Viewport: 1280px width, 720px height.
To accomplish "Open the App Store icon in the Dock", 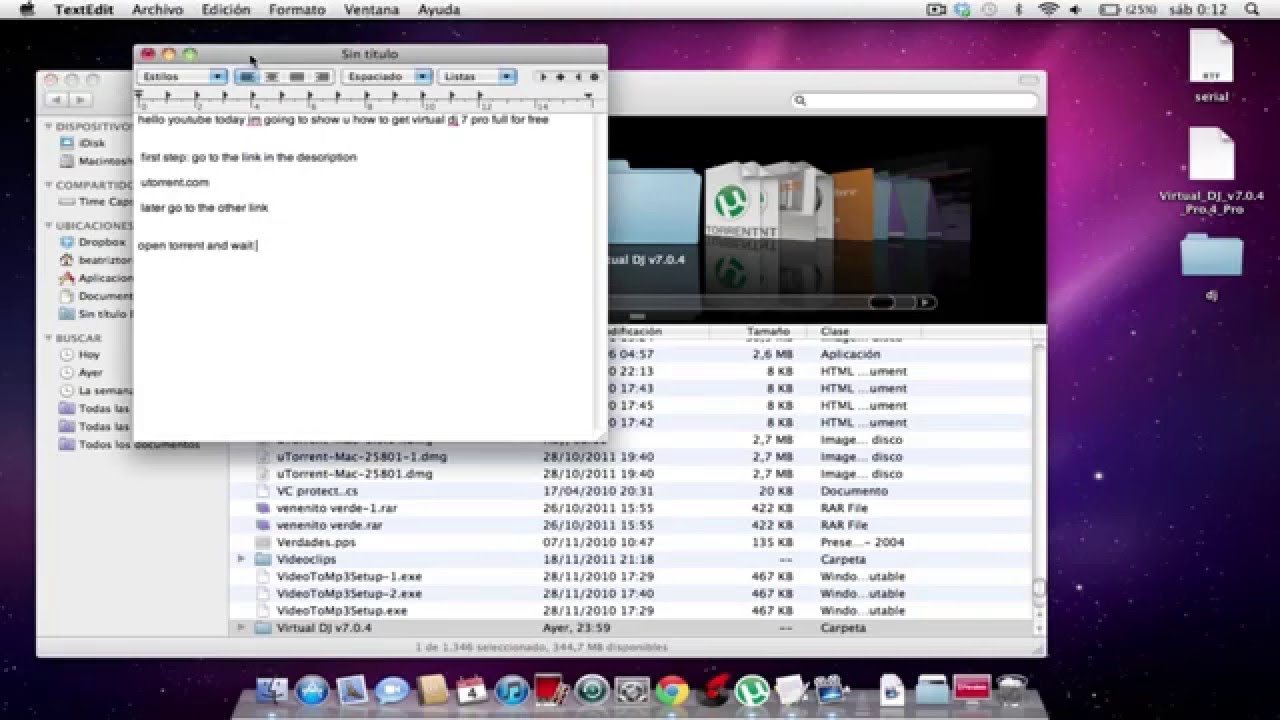I will (x=313, y=691).
